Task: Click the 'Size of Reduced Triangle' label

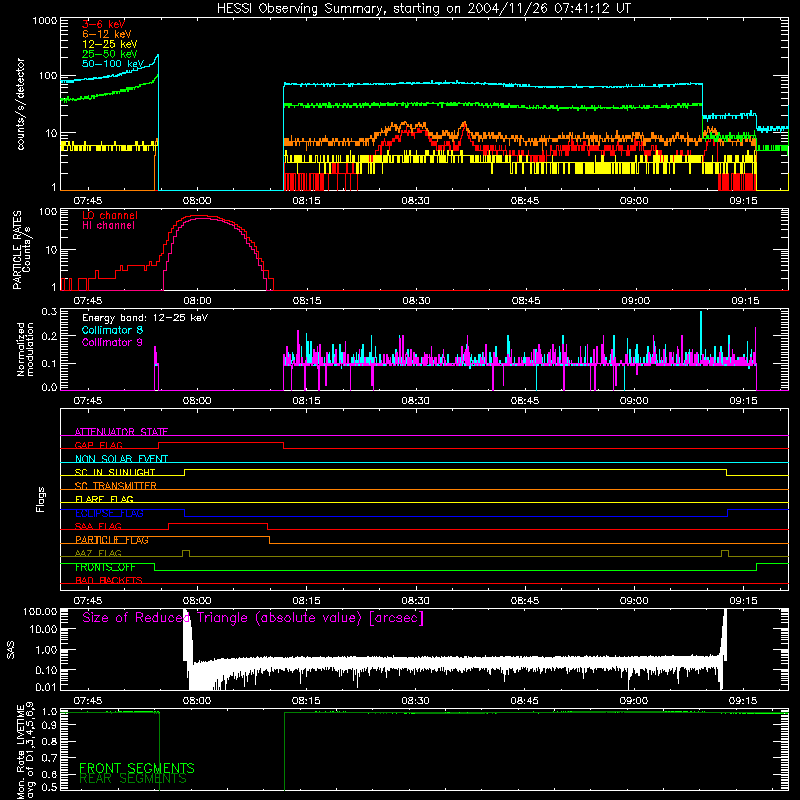Action: [253, 618]
